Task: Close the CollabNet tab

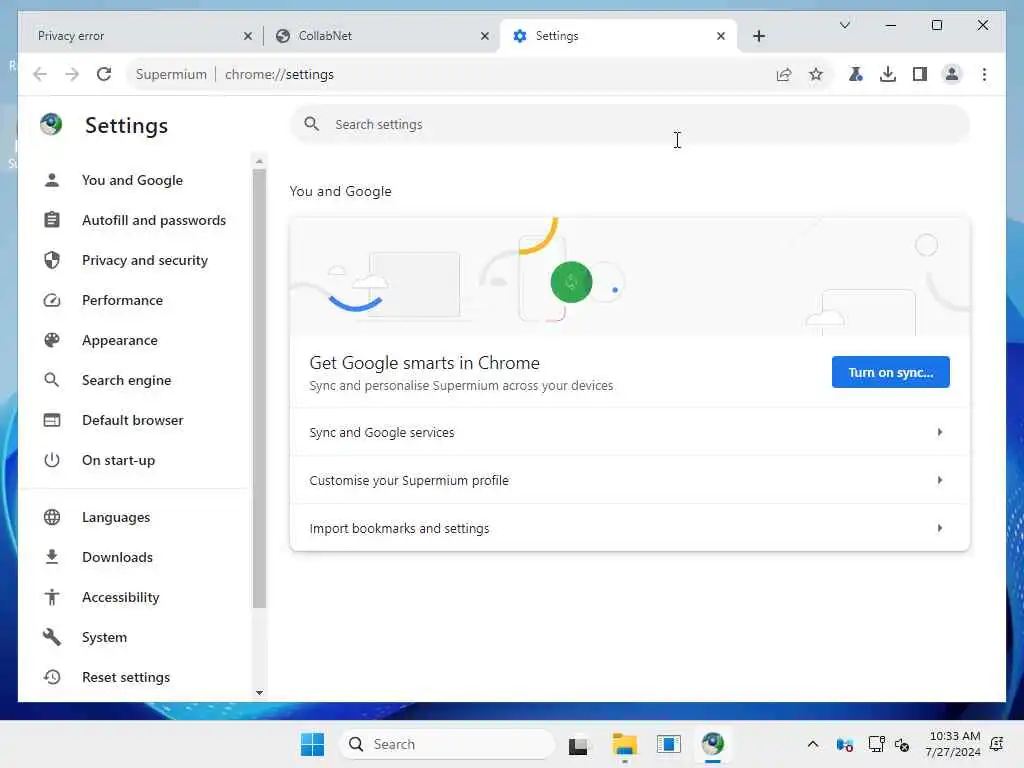Action: [x=485, y=36]
